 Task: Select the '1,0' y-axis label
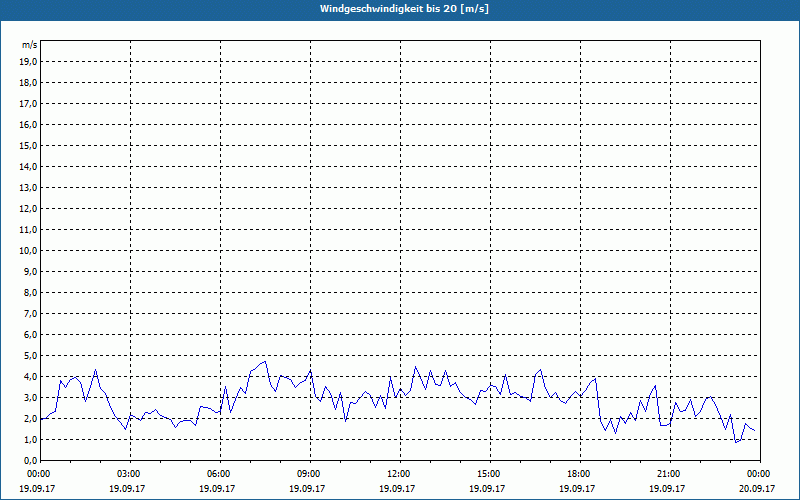click(30, 439)
